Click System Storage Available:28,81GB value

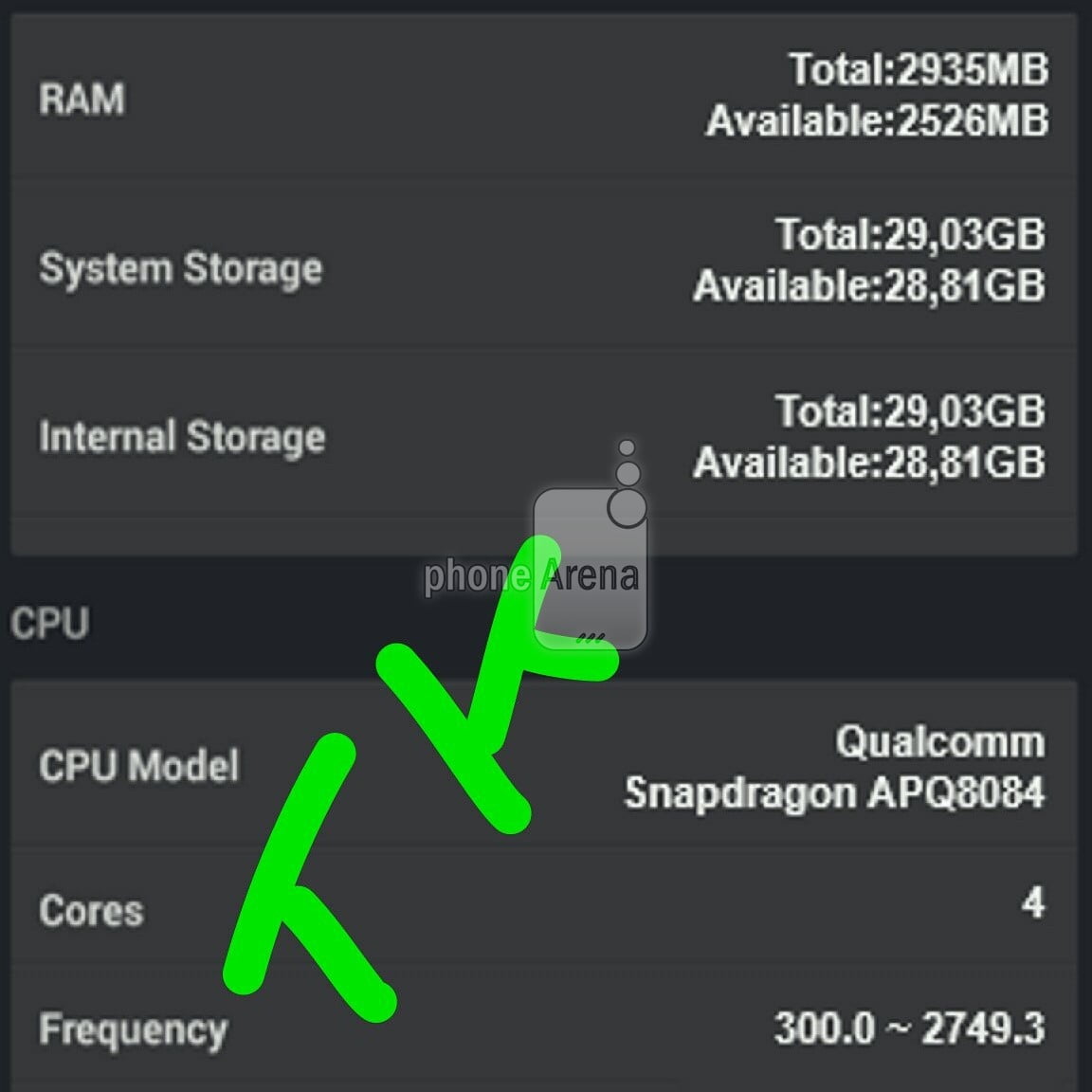[868, 285]
